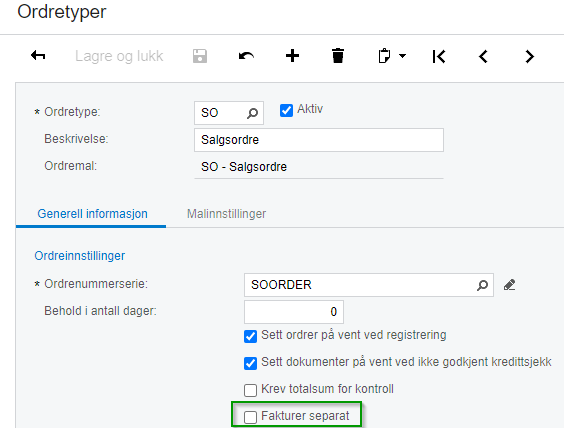Toggle Sett ordrer på vent ved registrering
564x428 pixels.
(x=250, y=336)
